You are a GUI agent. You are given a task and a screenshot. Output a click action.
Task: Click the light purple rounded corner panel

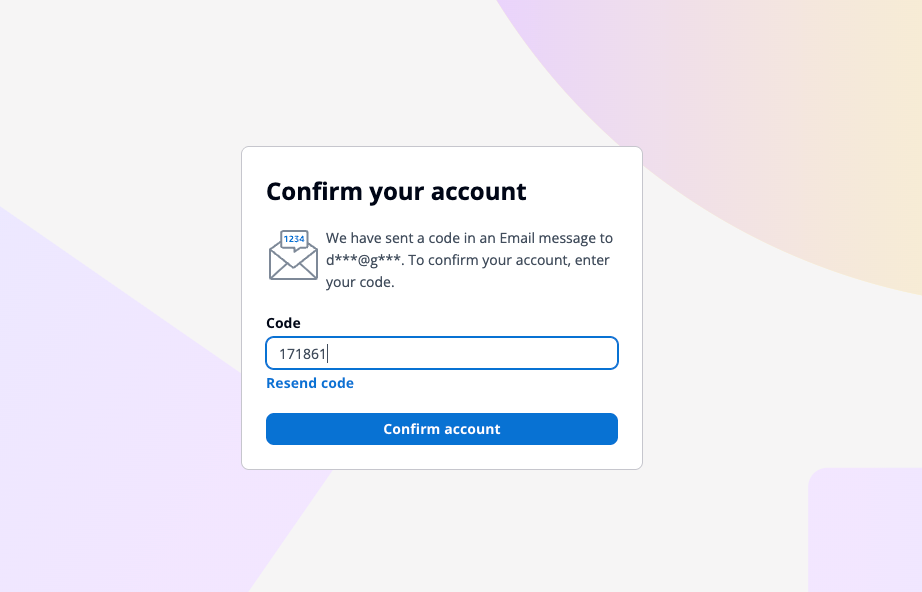(866, 532)
